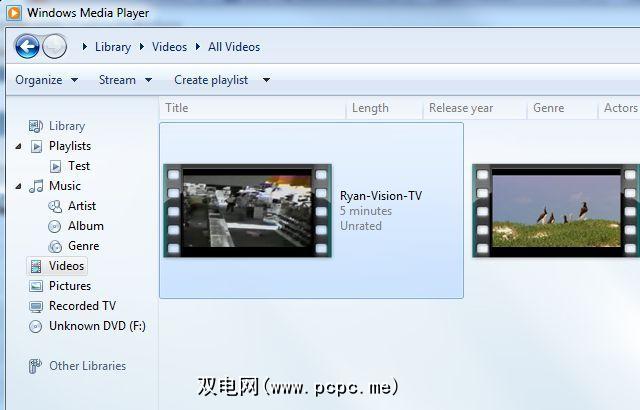The image size is (640, 410).
Task: Sort by the Genre column header
Action: [x=562, y=108]
